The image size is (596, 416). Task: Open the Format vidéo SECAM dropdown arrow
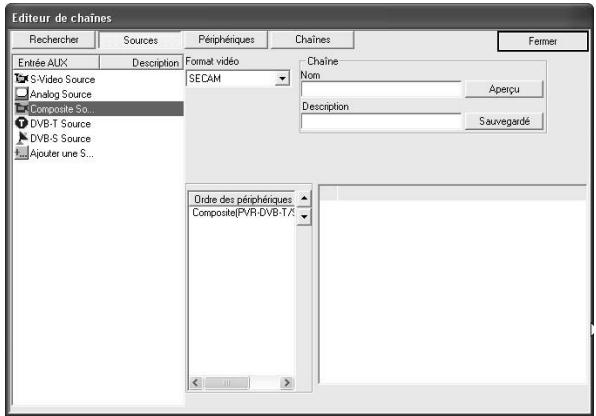tap(282, 79)
